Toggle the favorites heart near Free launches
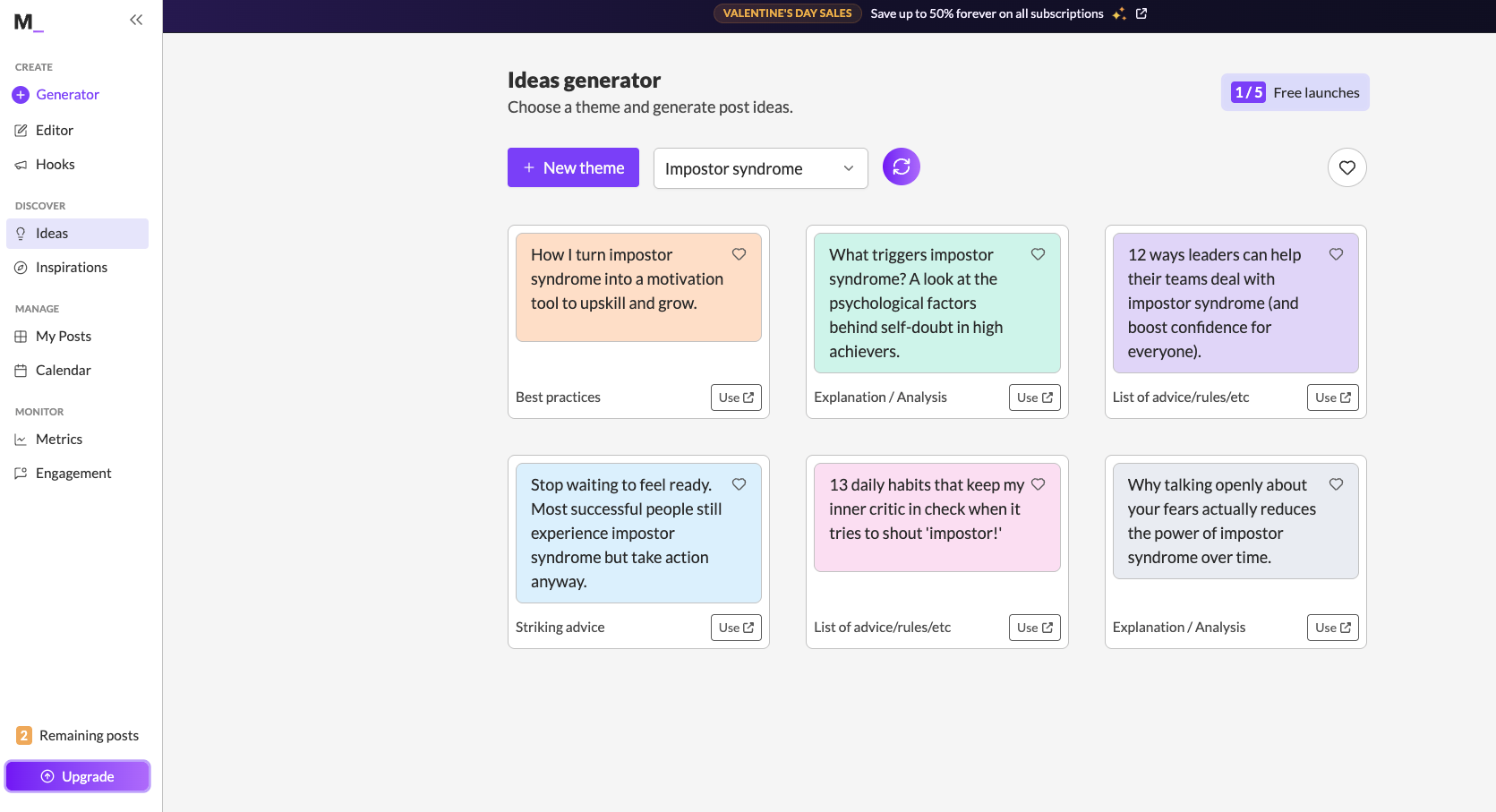1496x812 pixels. 1346,167
